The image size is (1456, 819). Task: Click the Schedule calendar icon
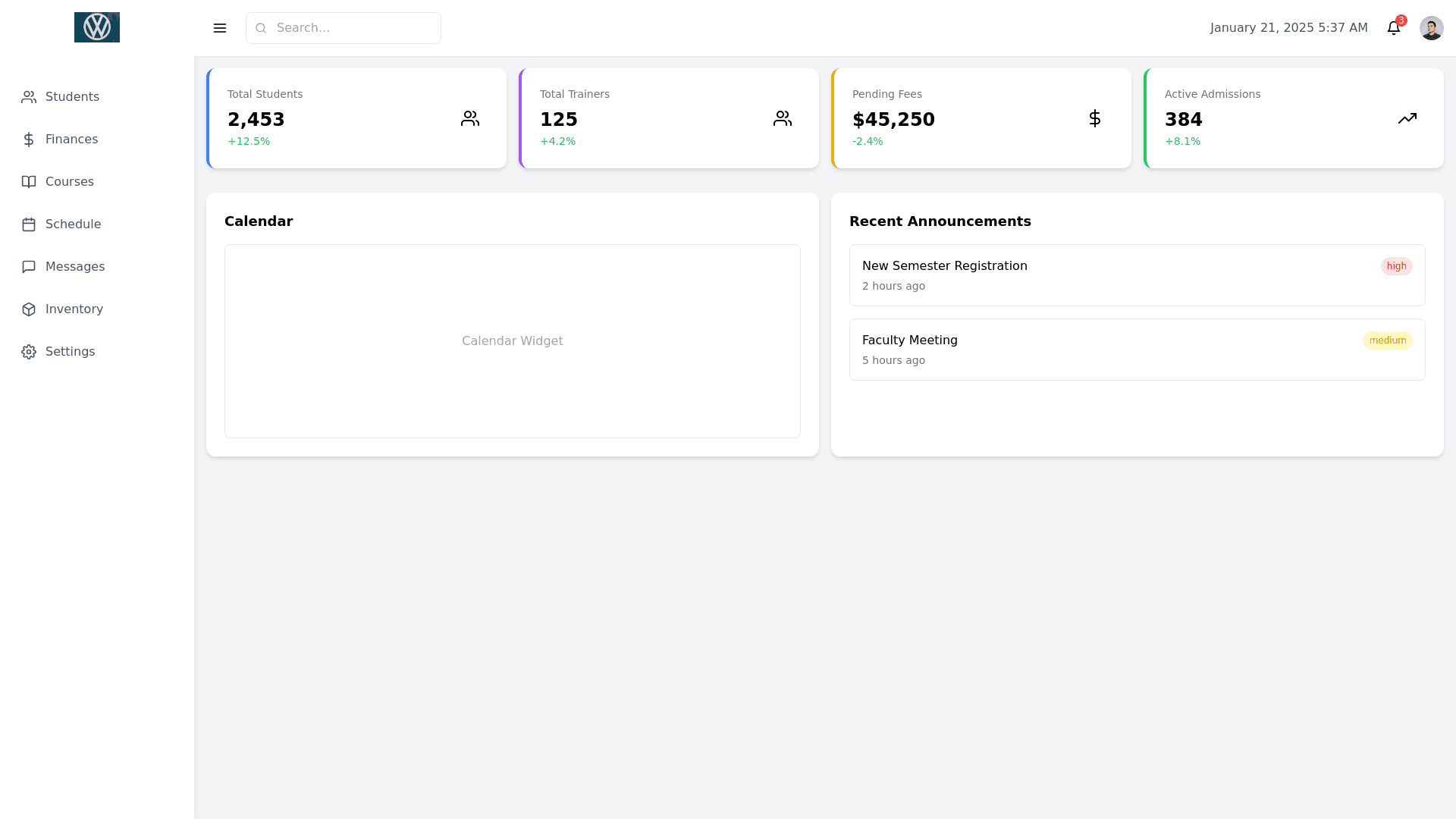[x=29, y=224]
